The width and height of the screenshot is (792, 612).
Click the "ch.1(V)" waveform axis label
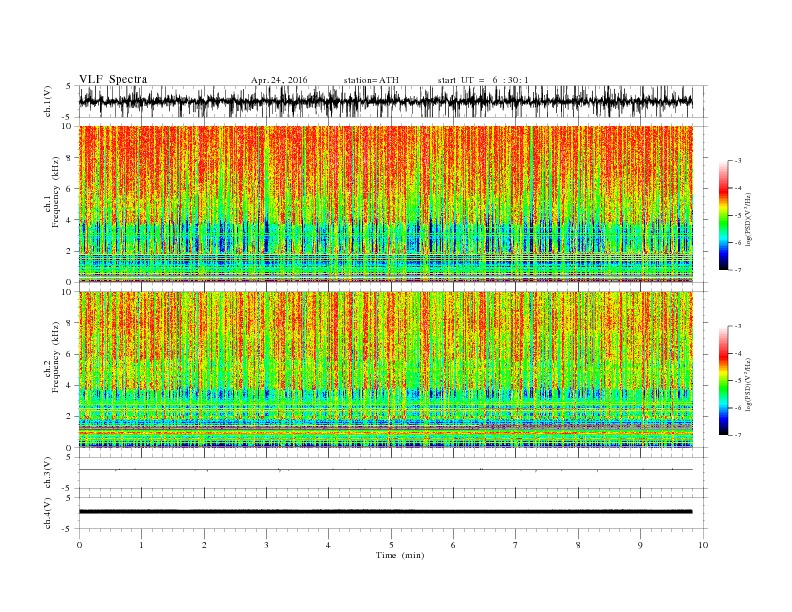[x=48, y=101]
